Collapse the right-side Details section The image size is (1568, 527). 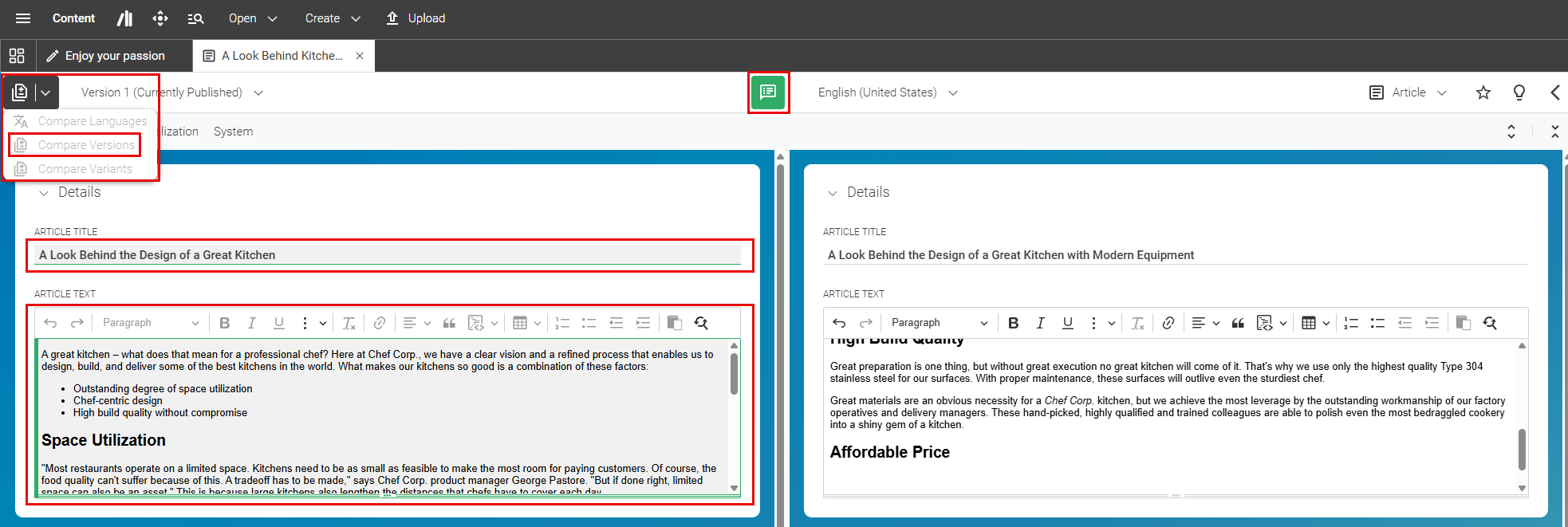coord(833,193)
